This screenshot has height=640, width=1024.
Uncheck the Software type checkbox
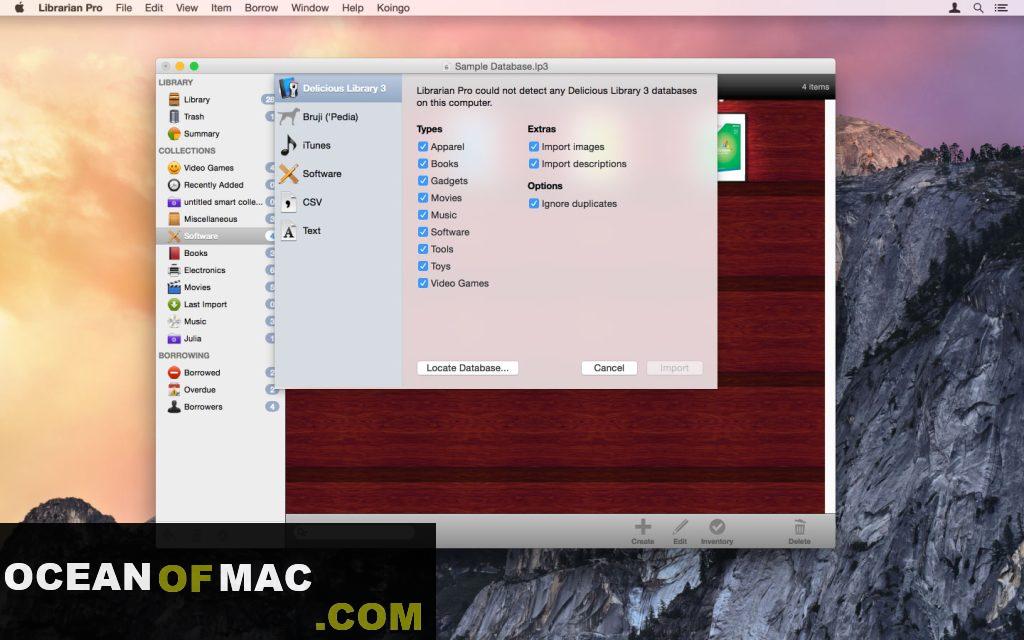(423, 232)
